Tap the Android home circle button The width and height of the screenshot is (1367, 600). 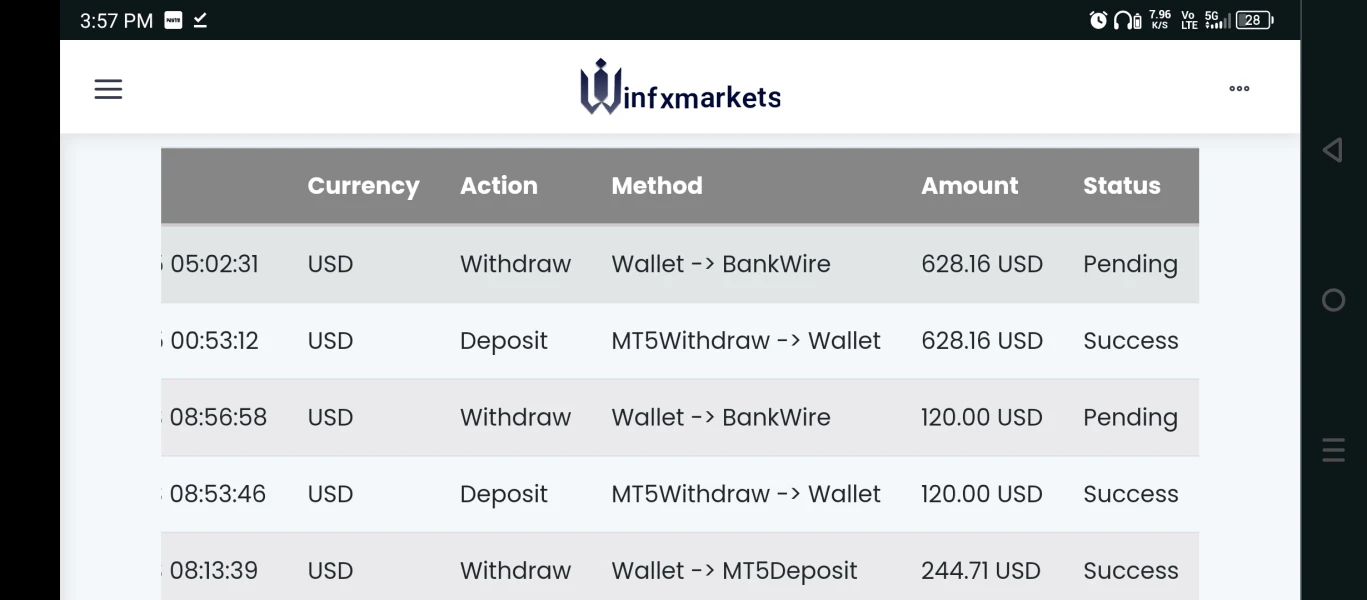[1333, 300]
